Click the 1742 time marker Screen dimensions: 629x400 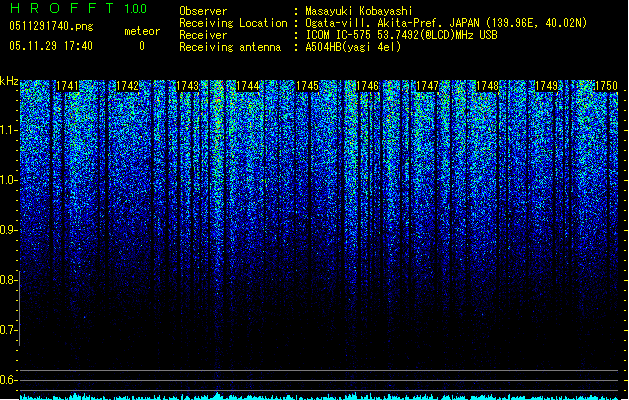coord(127,86)
